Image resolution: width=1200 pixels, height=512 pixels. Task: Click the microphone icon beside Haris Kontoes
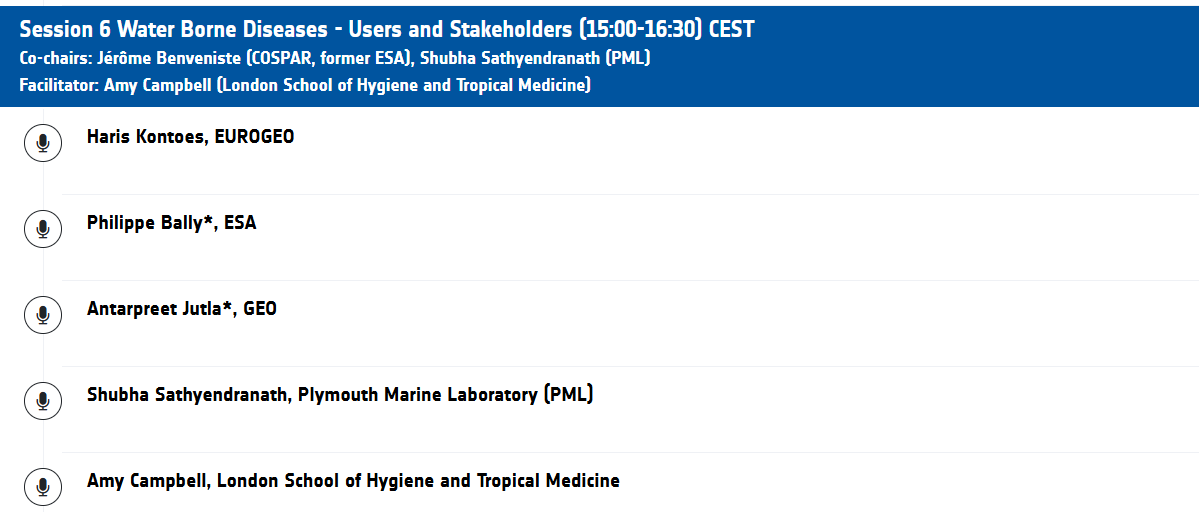click(43, 144)
